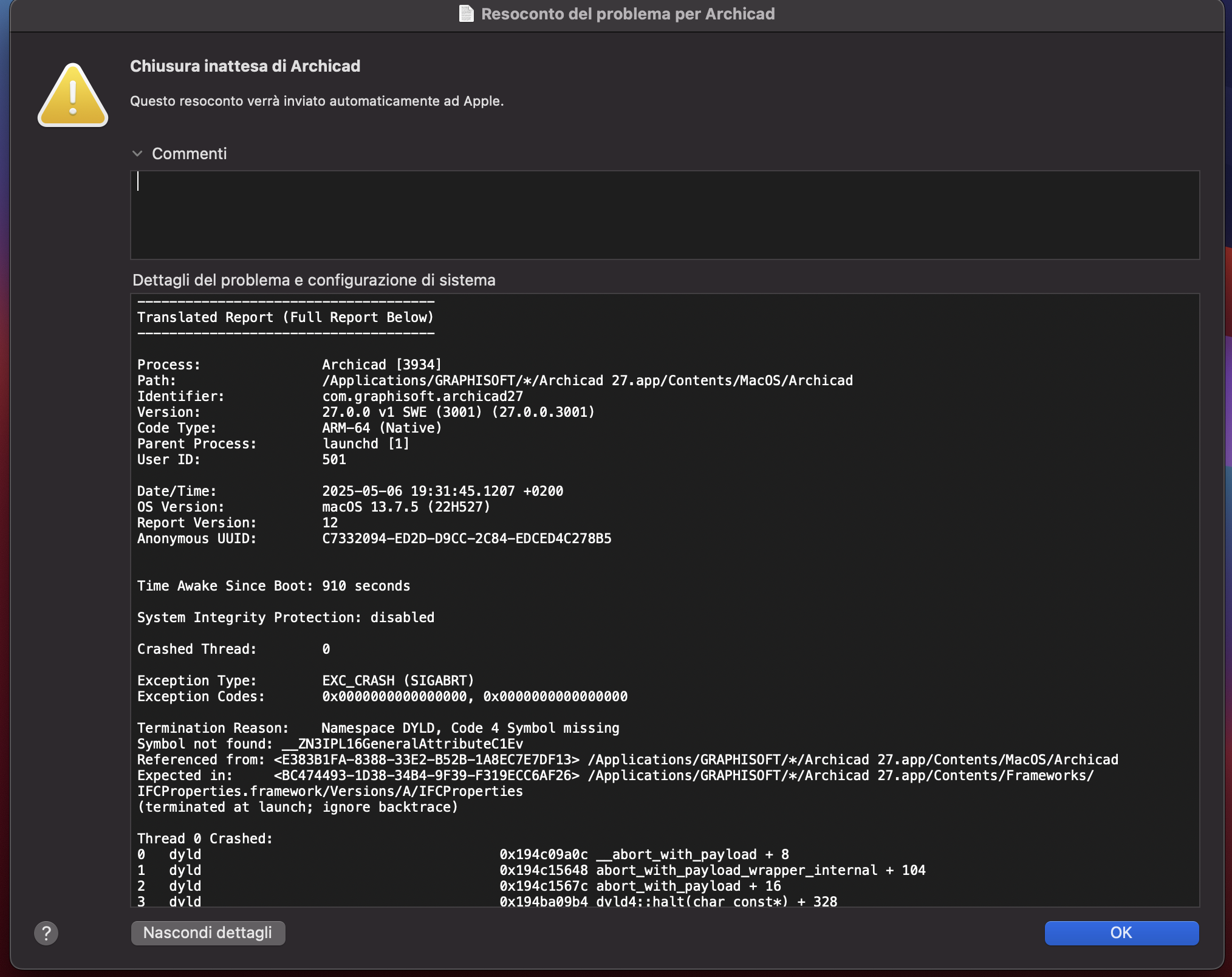
Task: Click the document icon in title bar
Action: [x=466, y=13]
